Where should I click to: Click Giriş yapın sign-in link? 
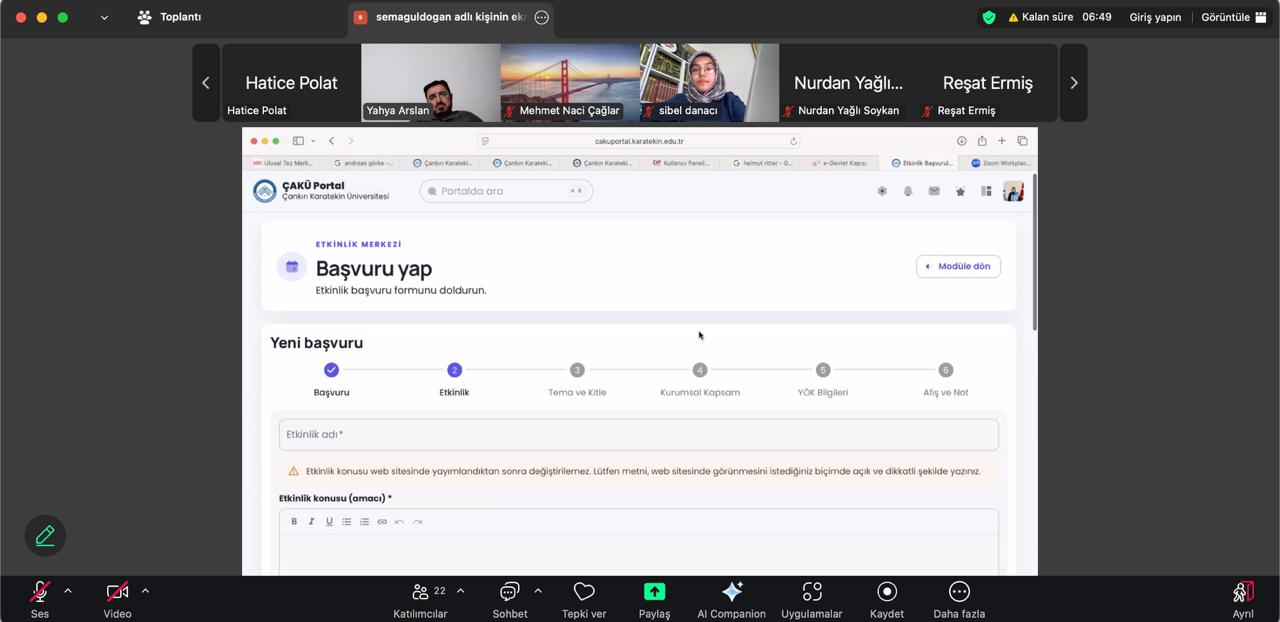1155,17
